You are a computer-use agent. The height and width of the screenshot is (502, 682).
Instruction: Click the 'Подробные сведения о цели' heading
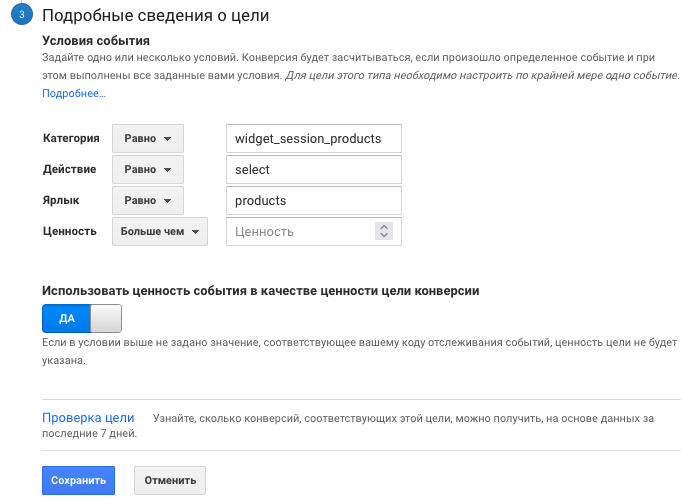(155, 17)
